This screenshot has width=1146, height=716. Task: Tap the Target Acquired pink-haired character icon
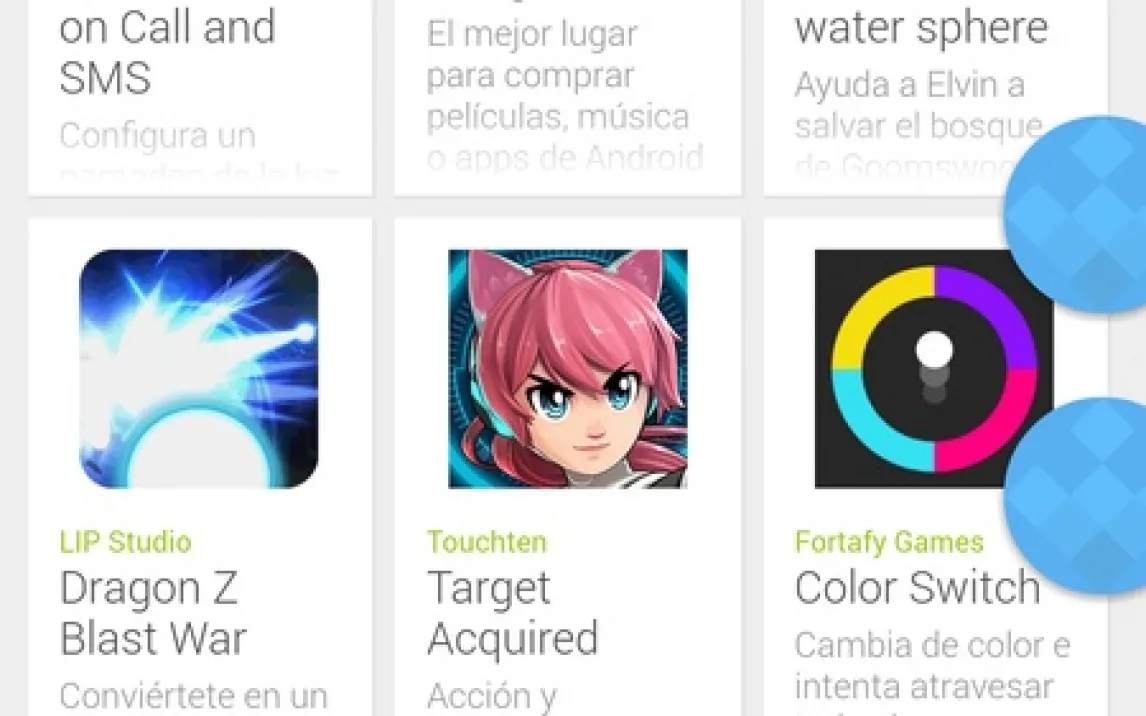coord(568,369)
